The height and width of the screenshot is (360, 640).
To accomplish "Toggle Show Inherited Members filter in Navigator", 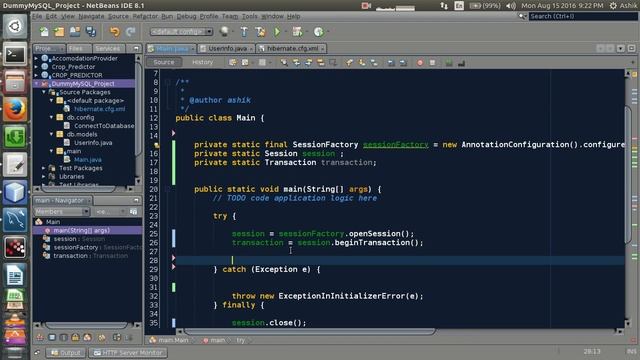I will (40, 338).
